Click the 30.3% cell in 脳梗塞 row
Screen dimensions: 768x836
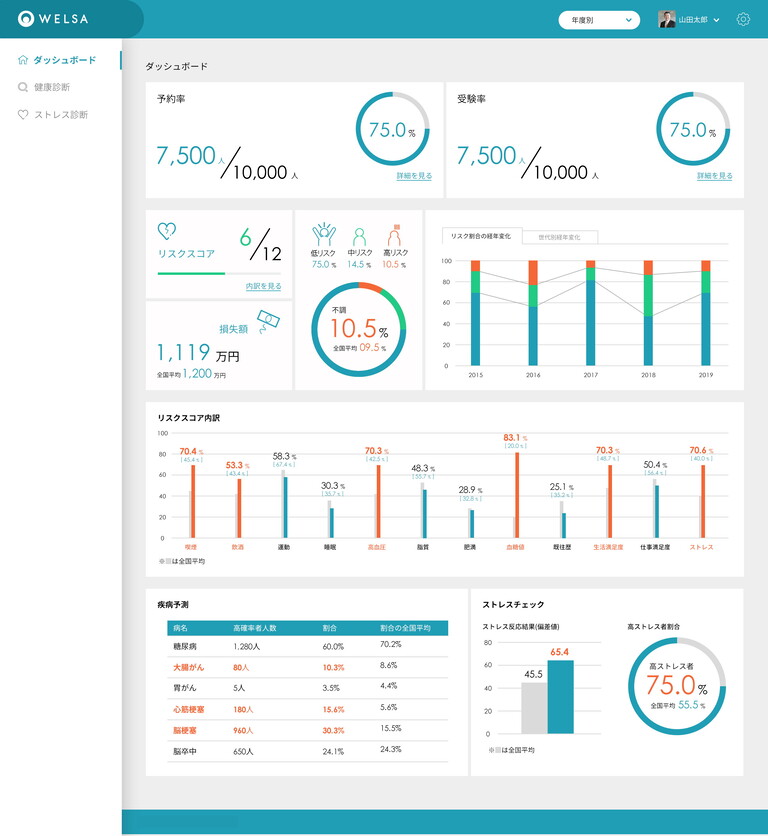point(333,730)
